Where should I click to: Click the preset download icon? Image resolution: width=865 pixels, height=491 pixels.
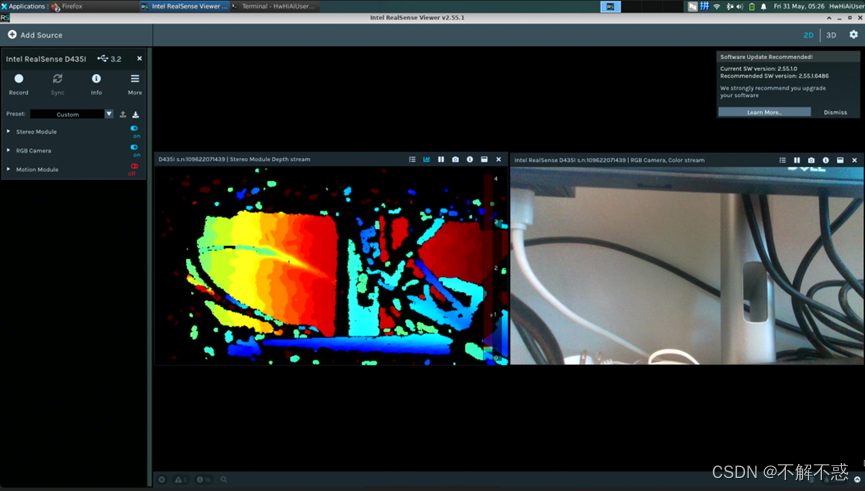136,114
